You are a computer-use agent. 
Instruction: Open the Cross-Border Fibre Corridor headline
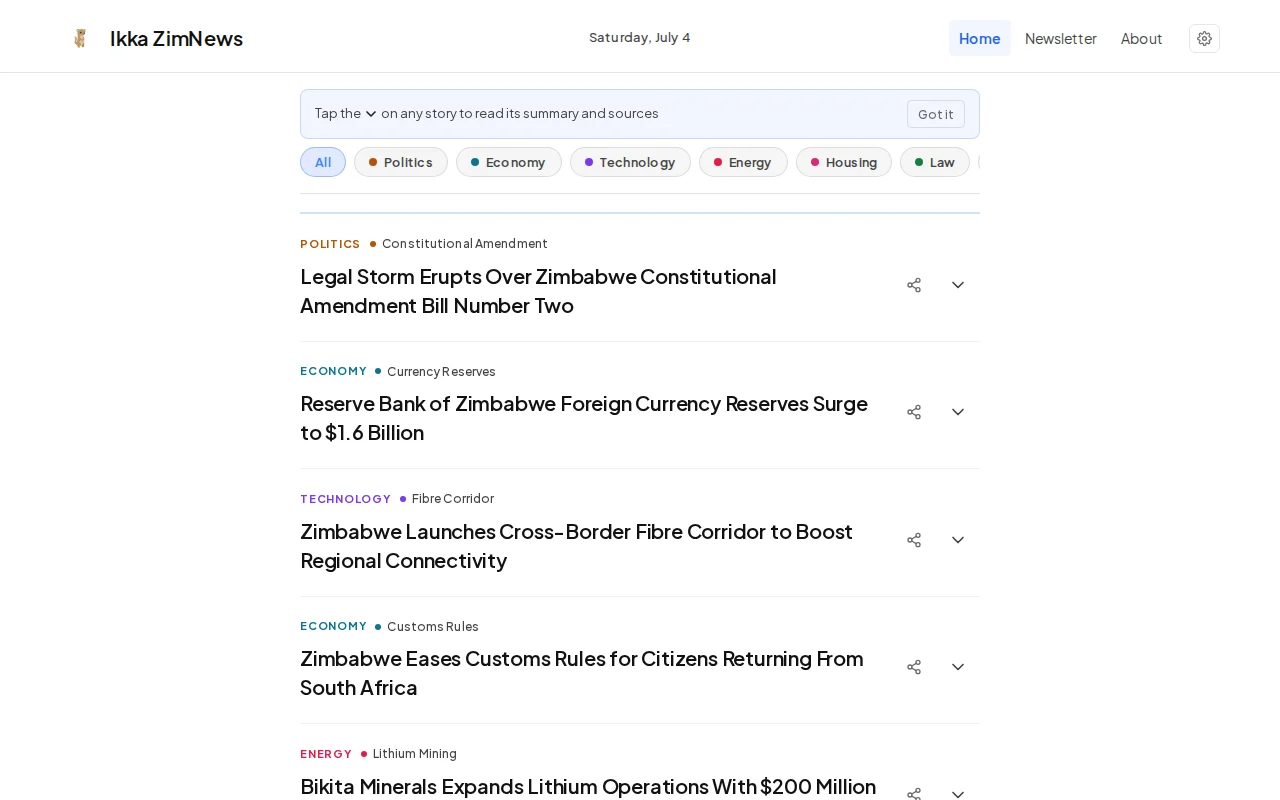(x=576, y=546)
